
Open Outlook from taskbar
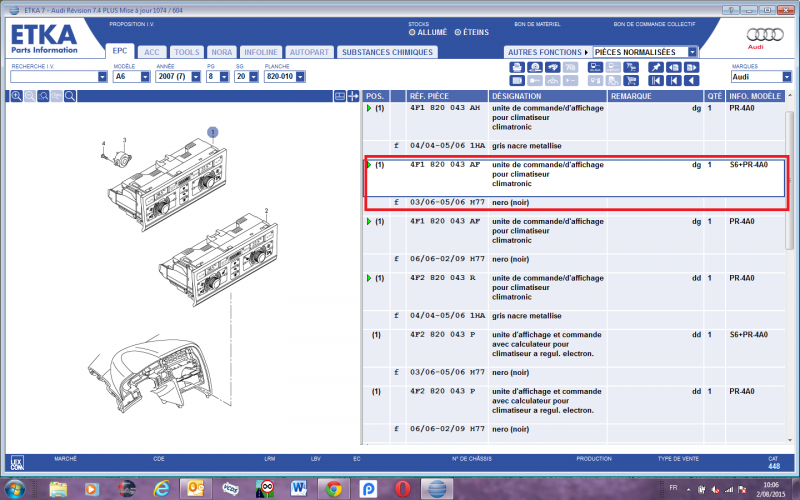195,489
